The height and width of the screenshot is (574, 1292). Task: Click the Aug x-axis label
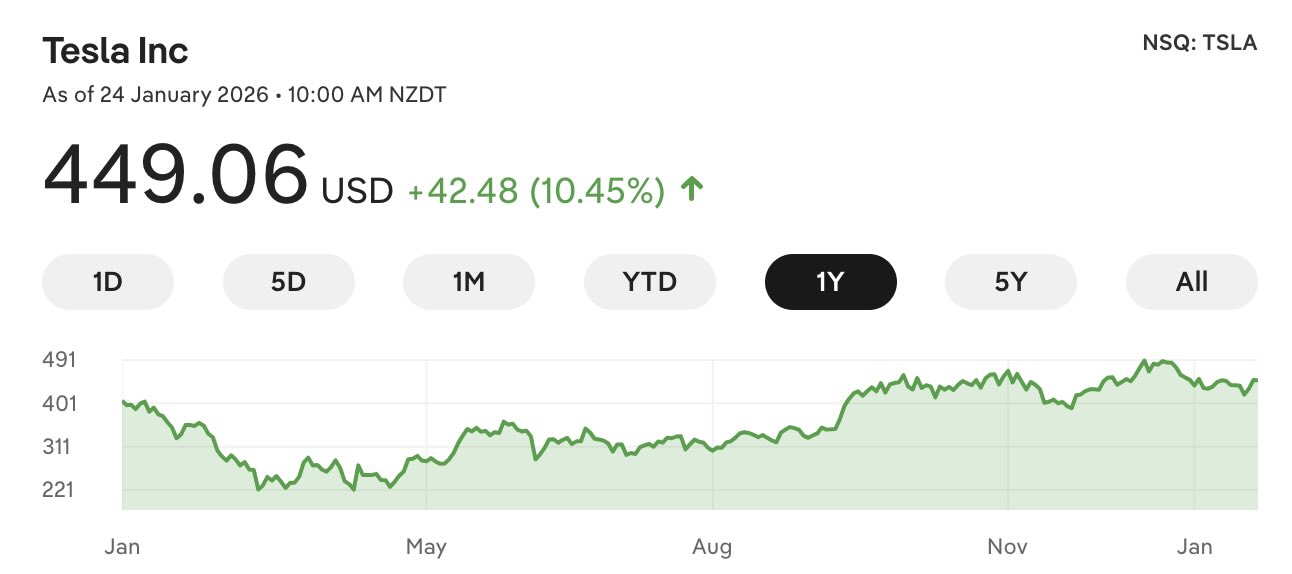click(x=712, y=547)
